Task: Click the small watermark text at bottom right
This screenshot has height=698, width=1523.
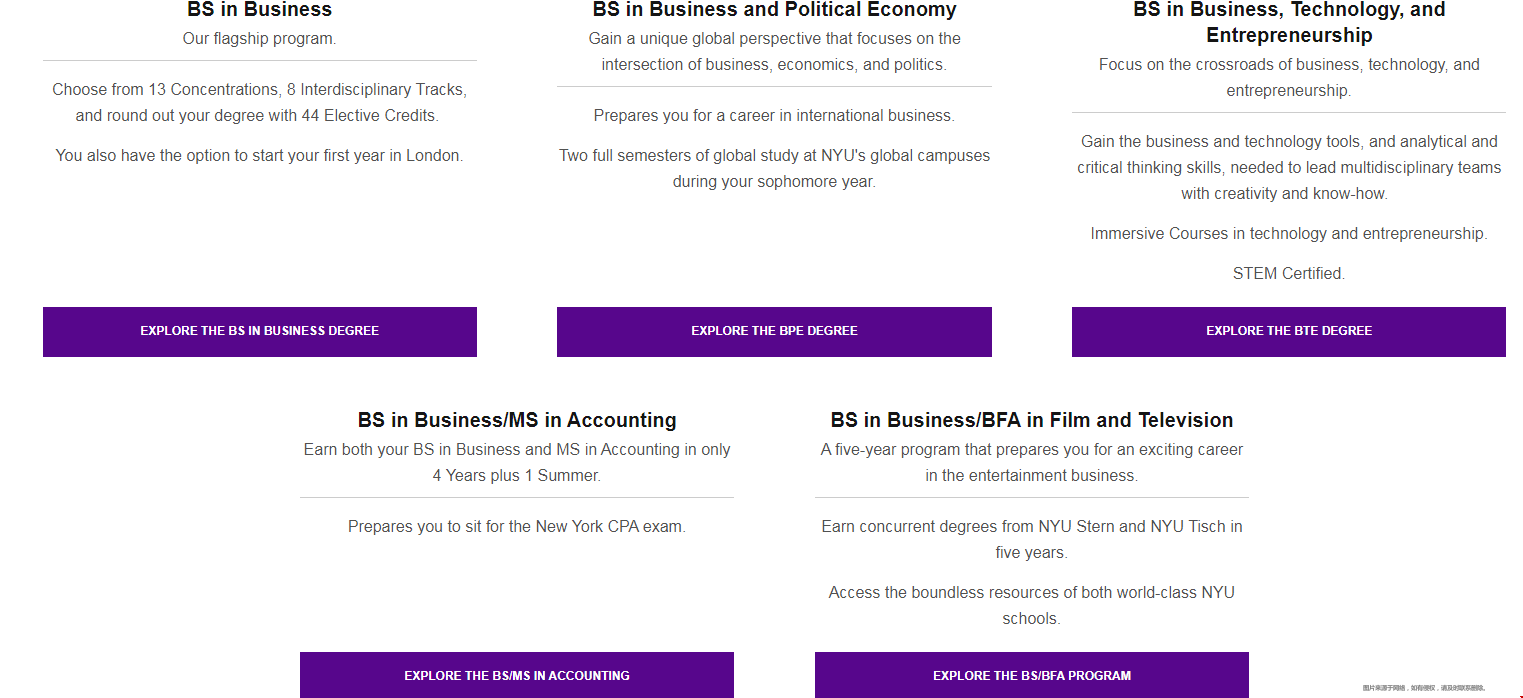Action: (x=1424, y=688)
